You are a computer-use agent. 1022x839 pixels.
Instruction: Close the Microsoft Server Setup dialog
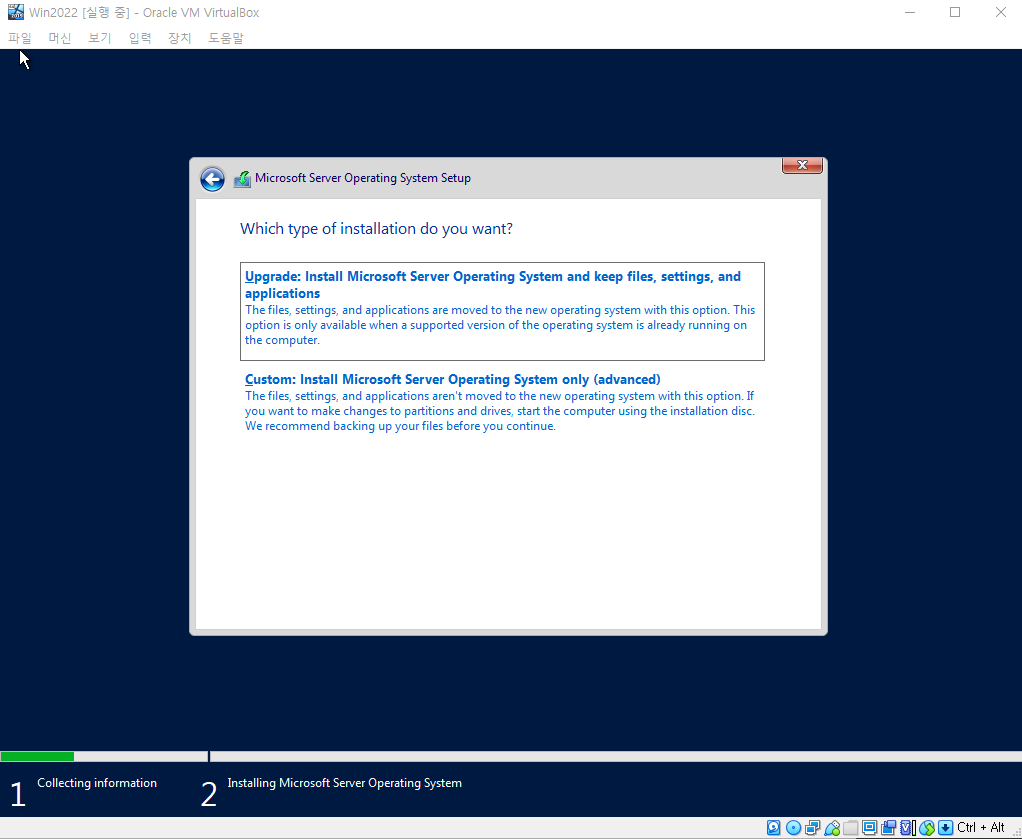(802, 166)
